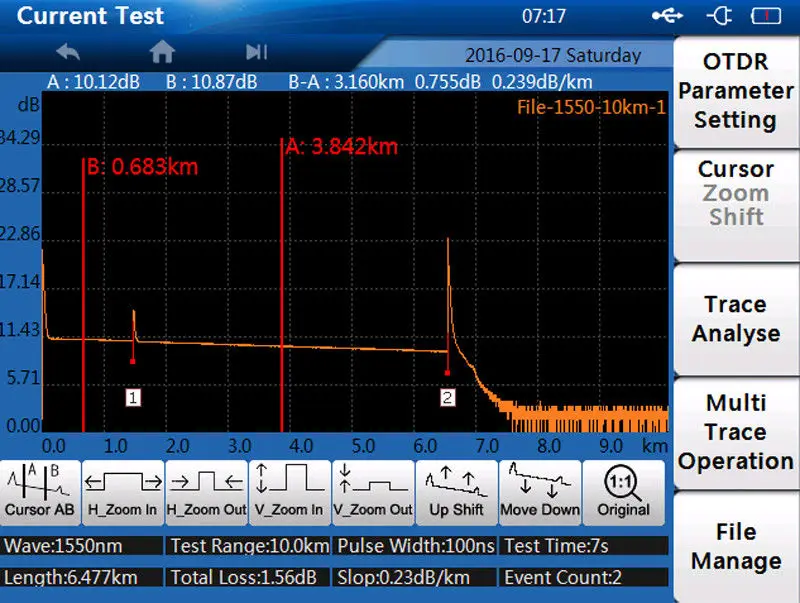Move trace down with Move Down
This screenshot has width=800, height=603.
tap(540, 492)
